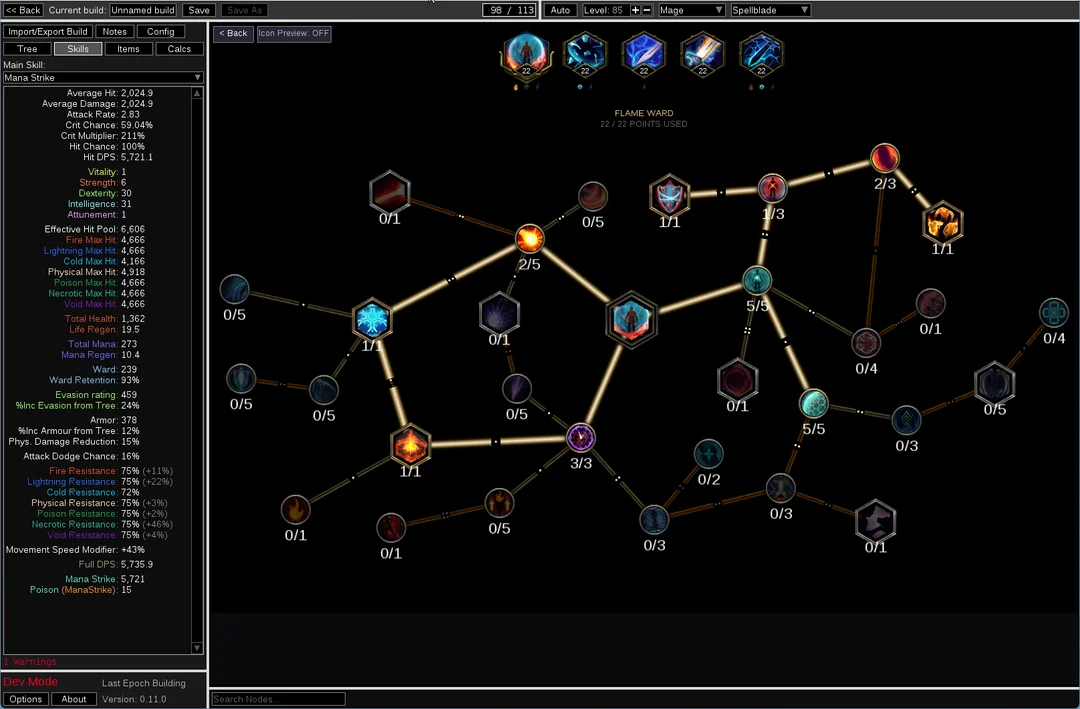1080x709 pixels.
Task: Click the purple swirl node showing 3/3
Action: click(x=581, y=438)
